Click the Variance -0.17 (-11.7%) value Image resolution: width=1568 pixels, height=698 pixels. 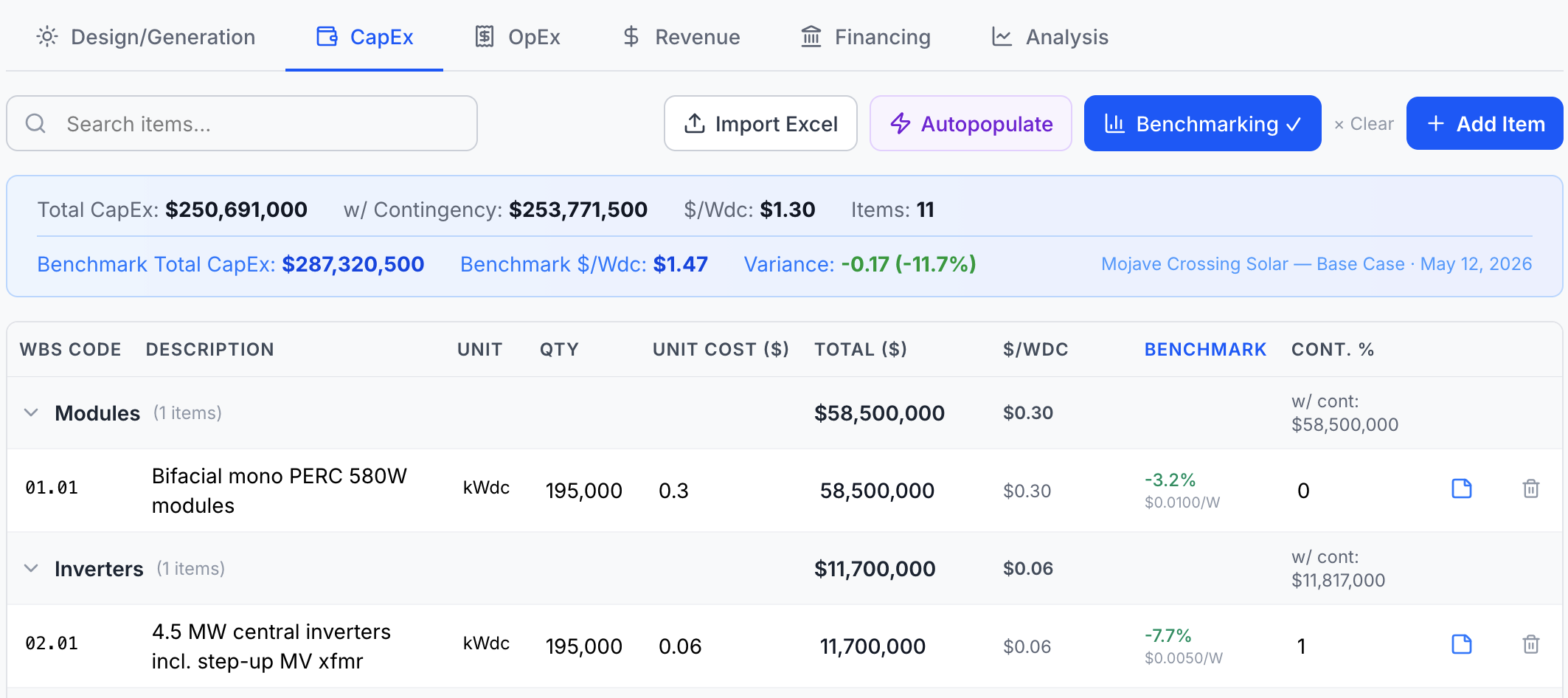pos(909,264)
